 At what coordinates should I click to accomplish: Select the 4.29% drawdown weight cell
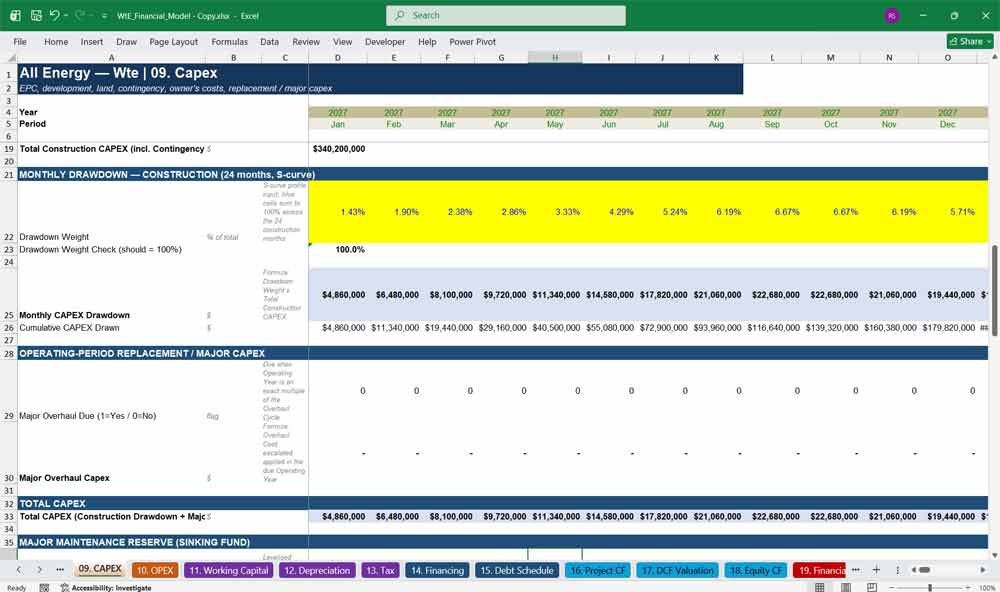click(608, 212)
